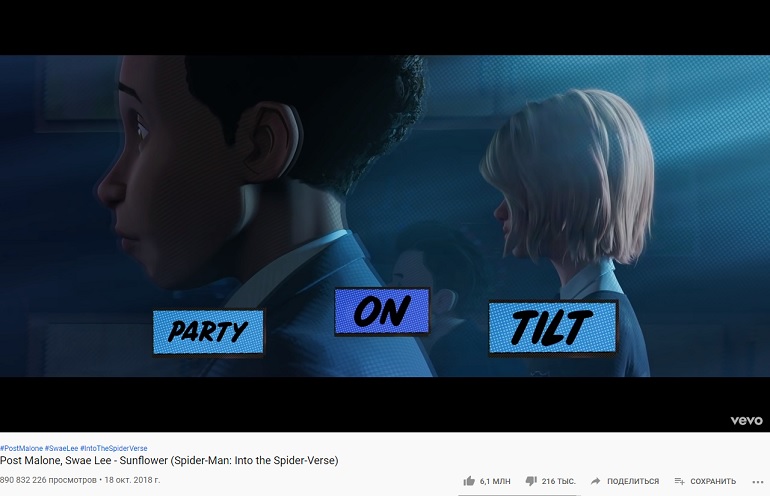Click the СОХРАНИТЬ save button text
Screen dimensions: 770x496
point(713,481)
